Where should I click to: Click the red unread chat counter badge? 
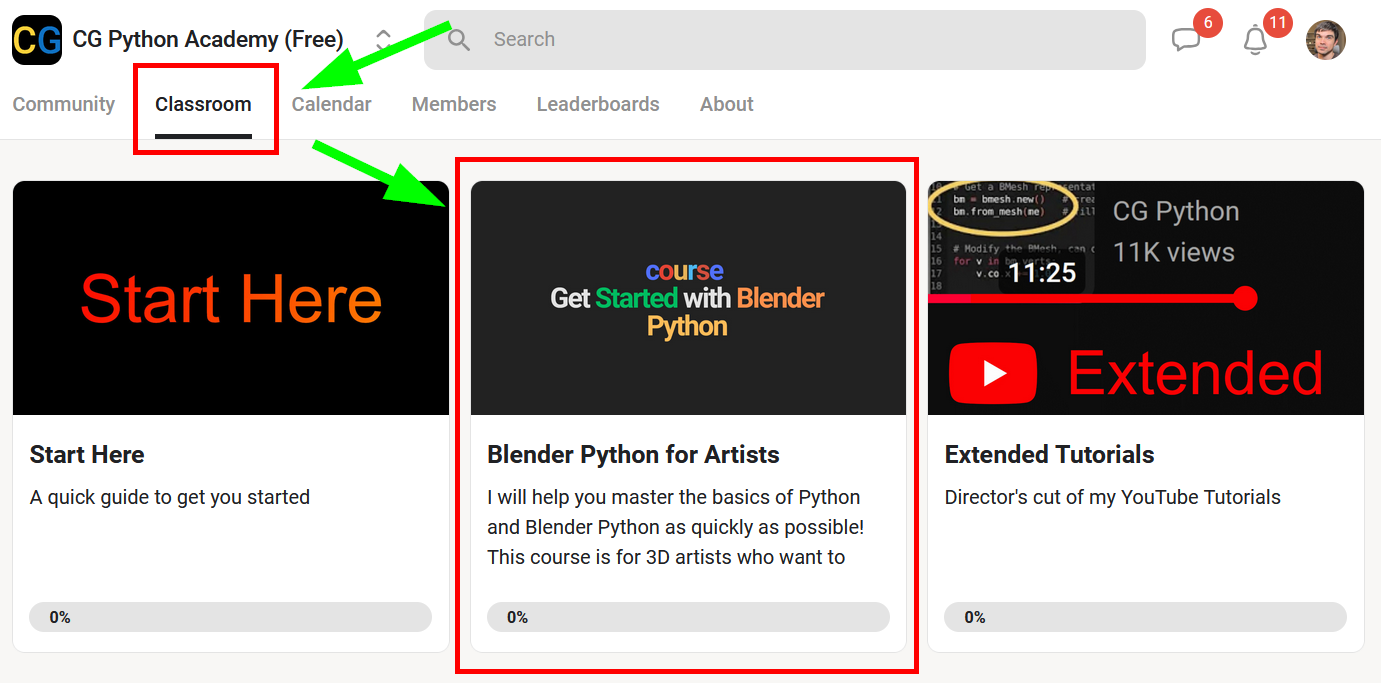[1206, 21]
